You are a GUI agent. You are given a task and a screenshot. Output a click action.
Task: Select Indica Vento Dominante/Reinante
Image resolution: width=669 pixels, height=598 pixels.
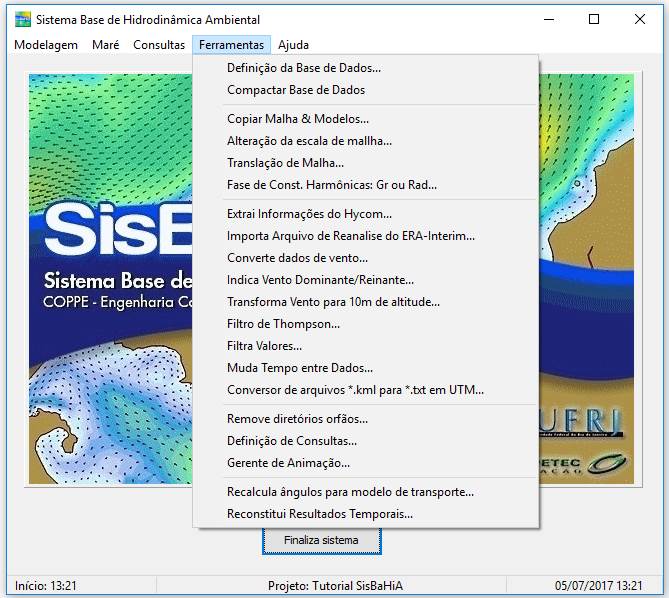[366, 280]
